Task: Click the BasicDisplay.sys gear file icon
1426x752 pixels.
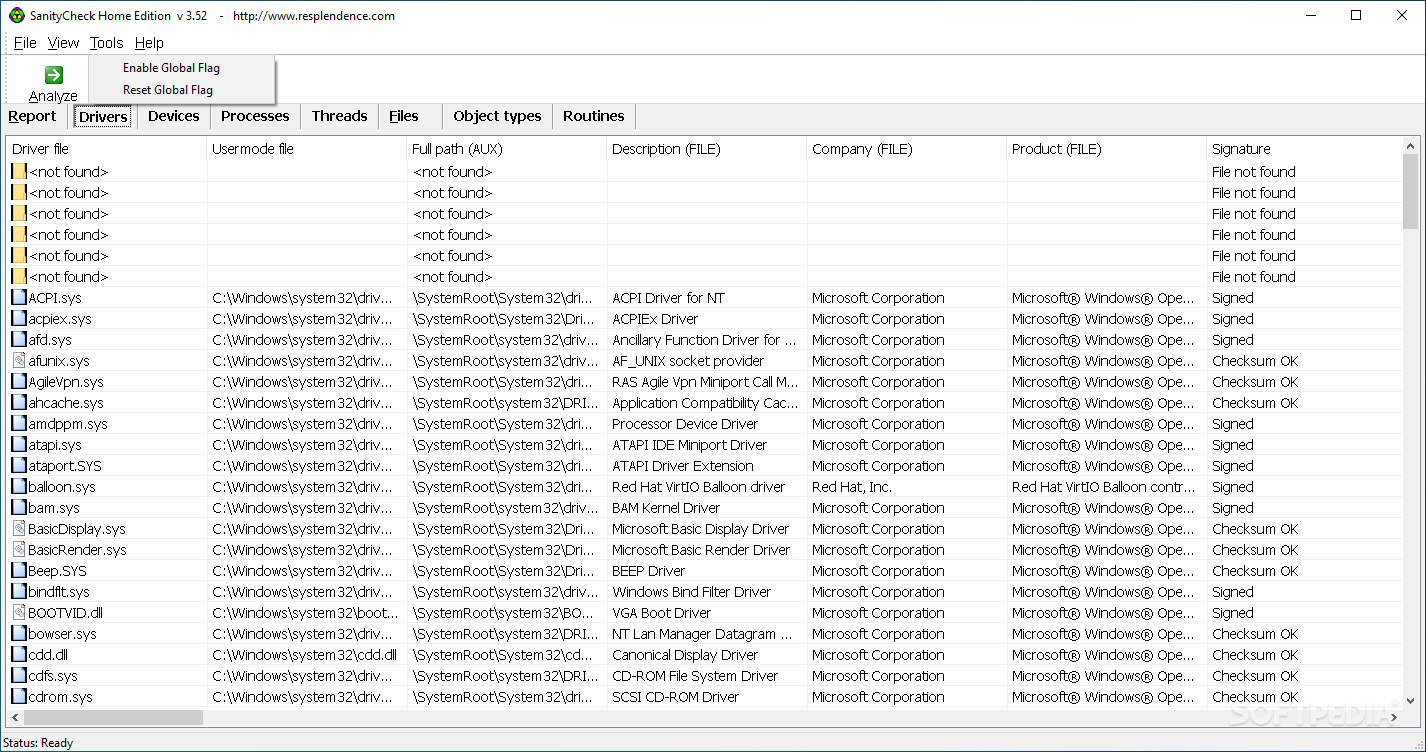Action: (x=19, y=529)
